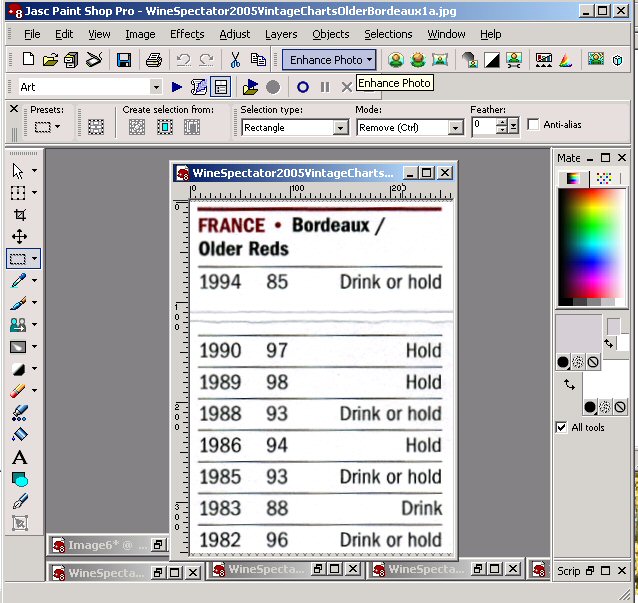The image size is (638, 603).
Task: Open the Selection type dropdown
Action: [339, 128]
